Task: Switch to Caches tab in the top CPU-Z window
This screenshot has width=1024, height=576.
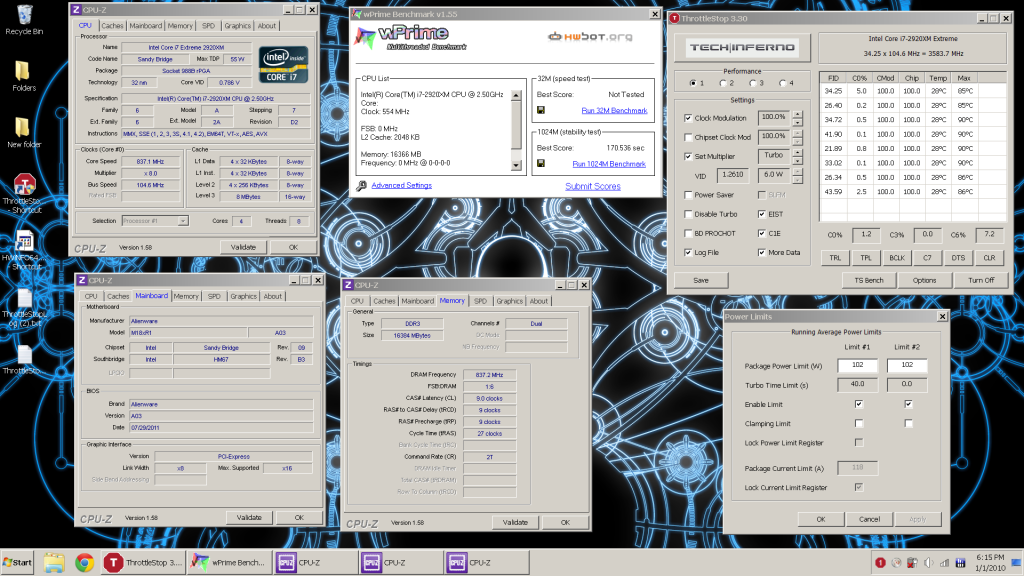Action: tap(112, 26)
